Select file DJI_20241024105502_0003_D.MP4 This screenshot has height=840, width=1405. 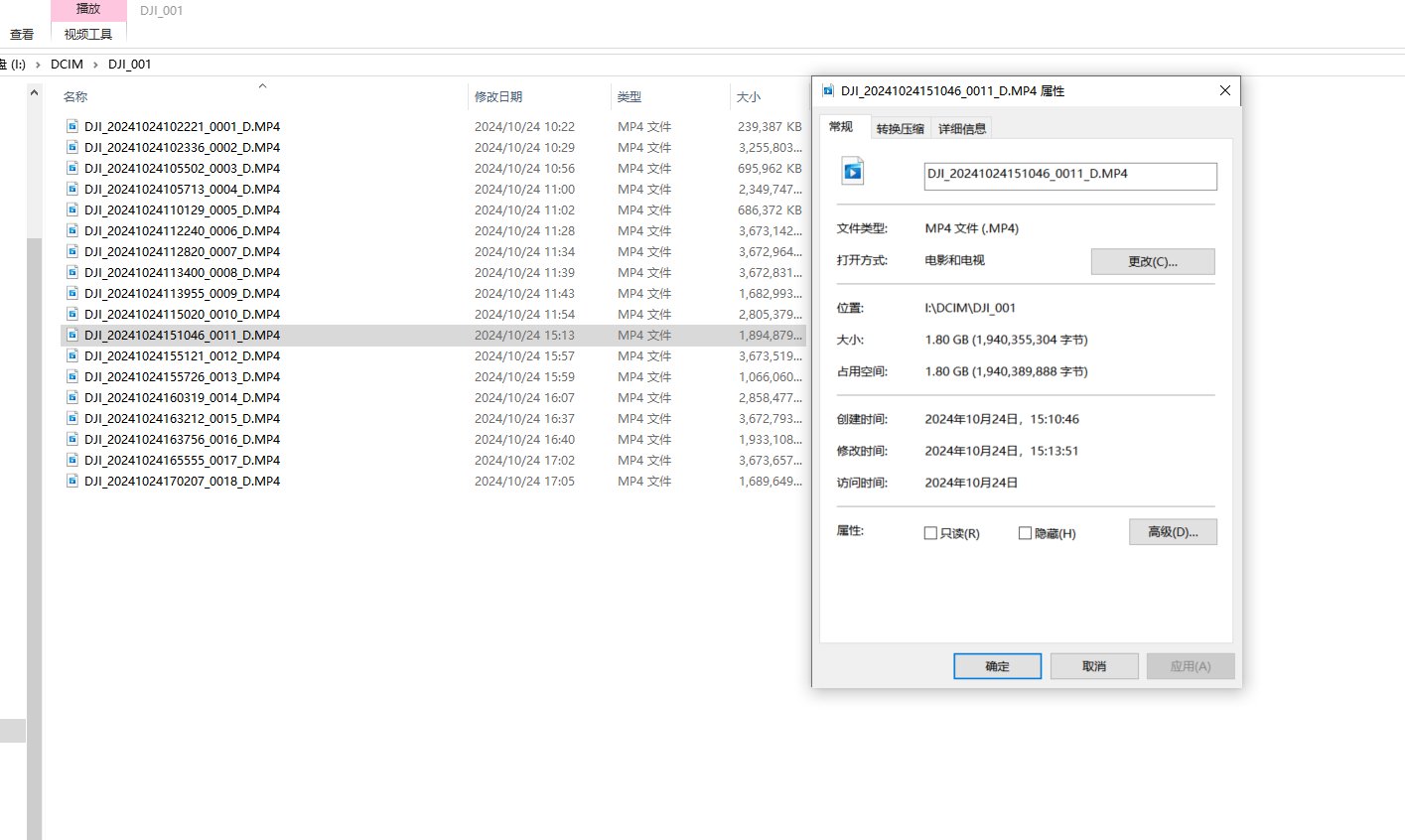tap(182, 168)
